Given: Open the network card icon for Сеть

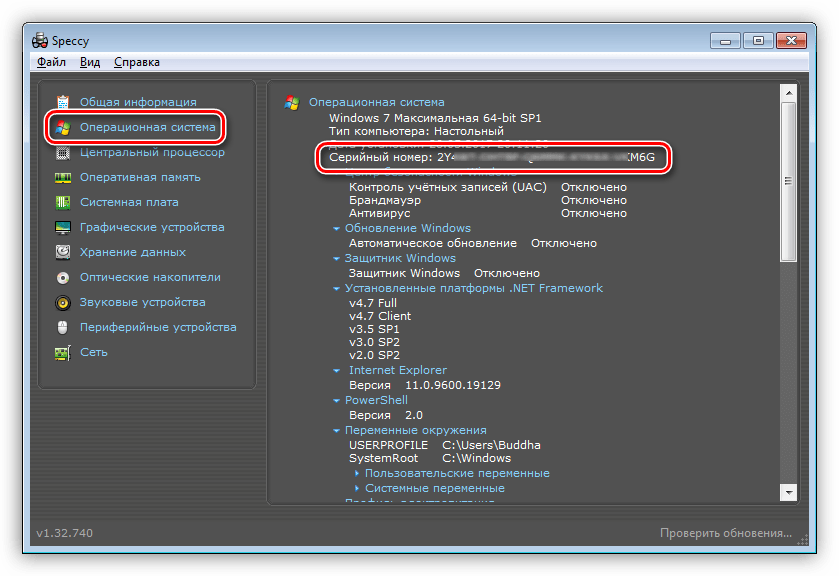Looking at the screenshot, I should (63, 352).
